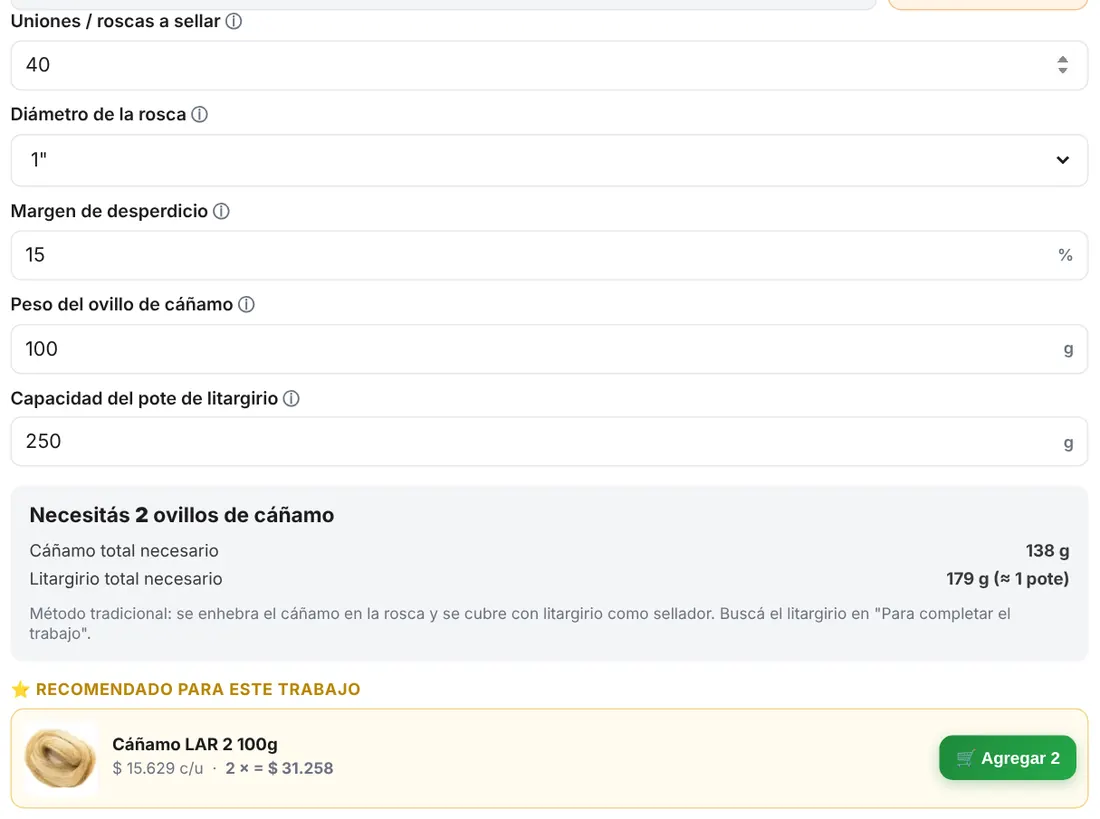The height and width of the screenshot is (819, 1100).
Task: Select the Litargirio total necesario label
Action: pos(126,579)
